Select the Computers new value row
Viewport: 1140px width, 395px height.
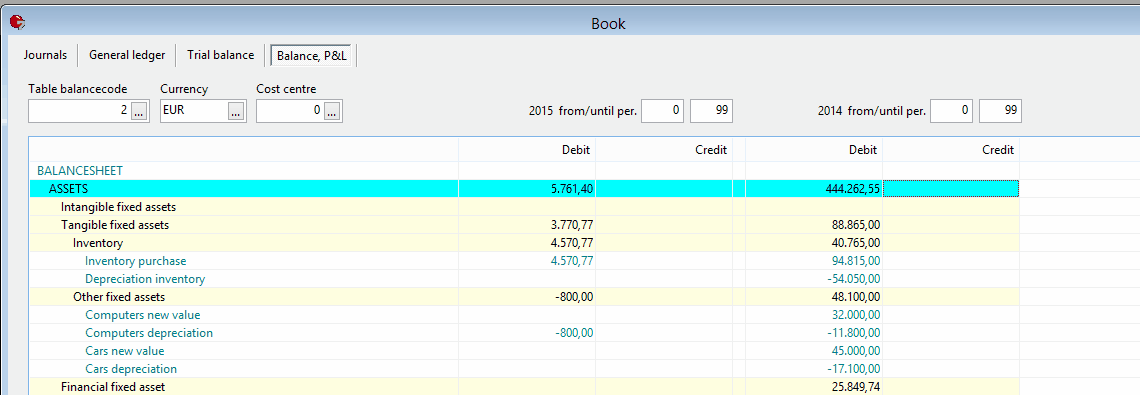[523, 315]
